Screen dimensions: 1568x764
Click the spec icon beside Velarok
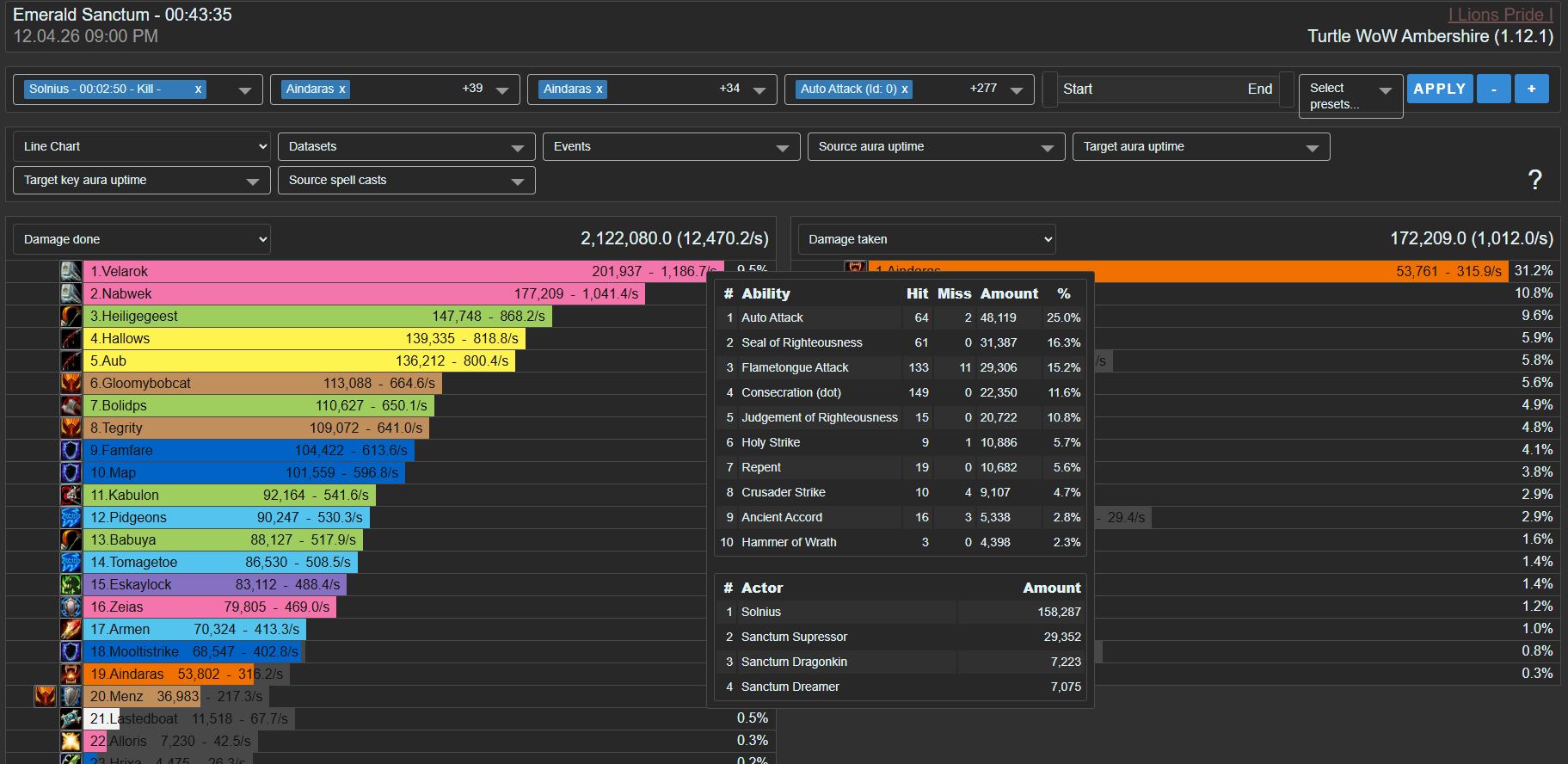pyautogui.click(x=71, y=271)
